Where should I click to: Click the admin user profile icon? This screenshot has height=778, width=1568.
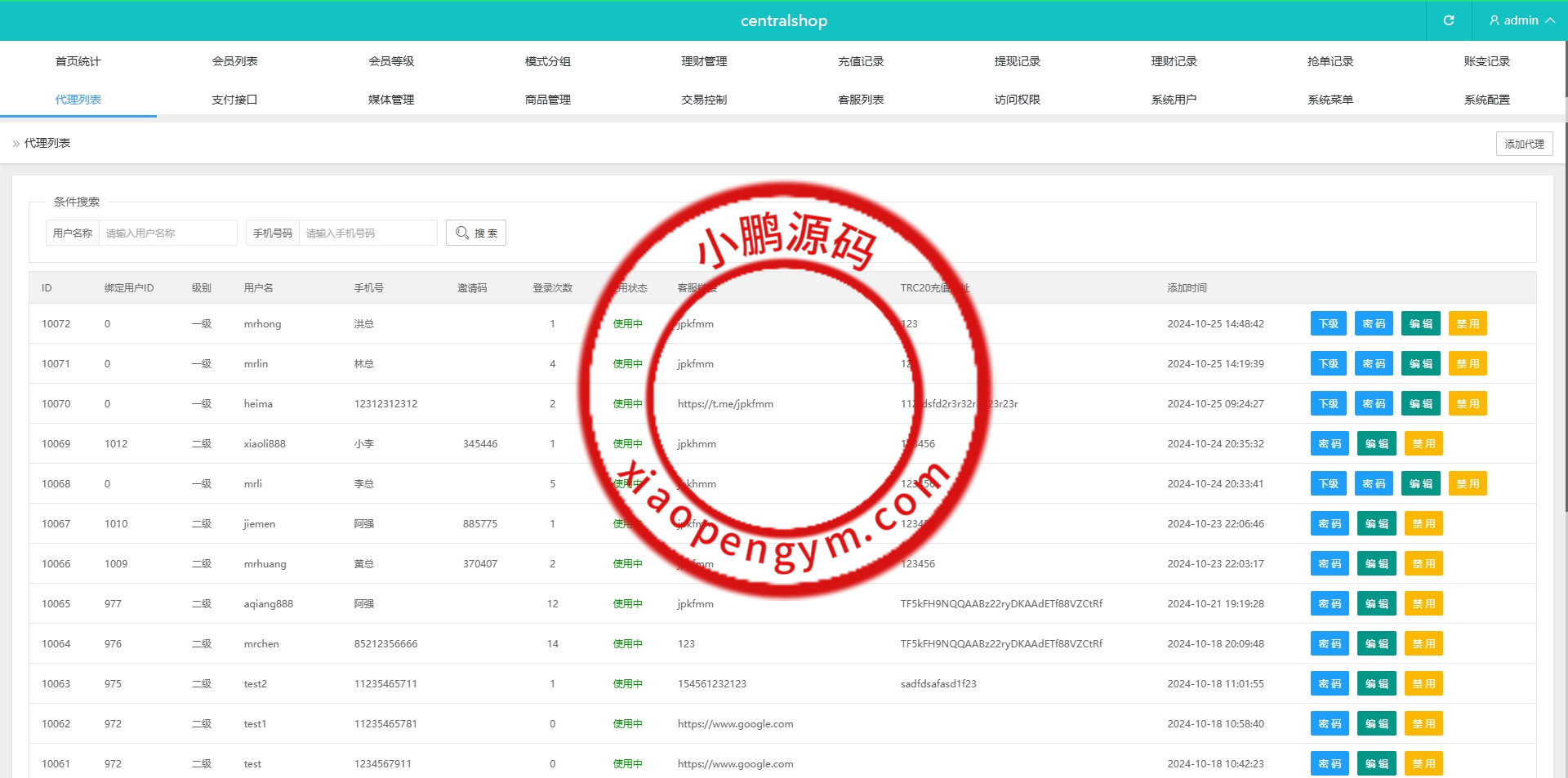coord(1494,20)
